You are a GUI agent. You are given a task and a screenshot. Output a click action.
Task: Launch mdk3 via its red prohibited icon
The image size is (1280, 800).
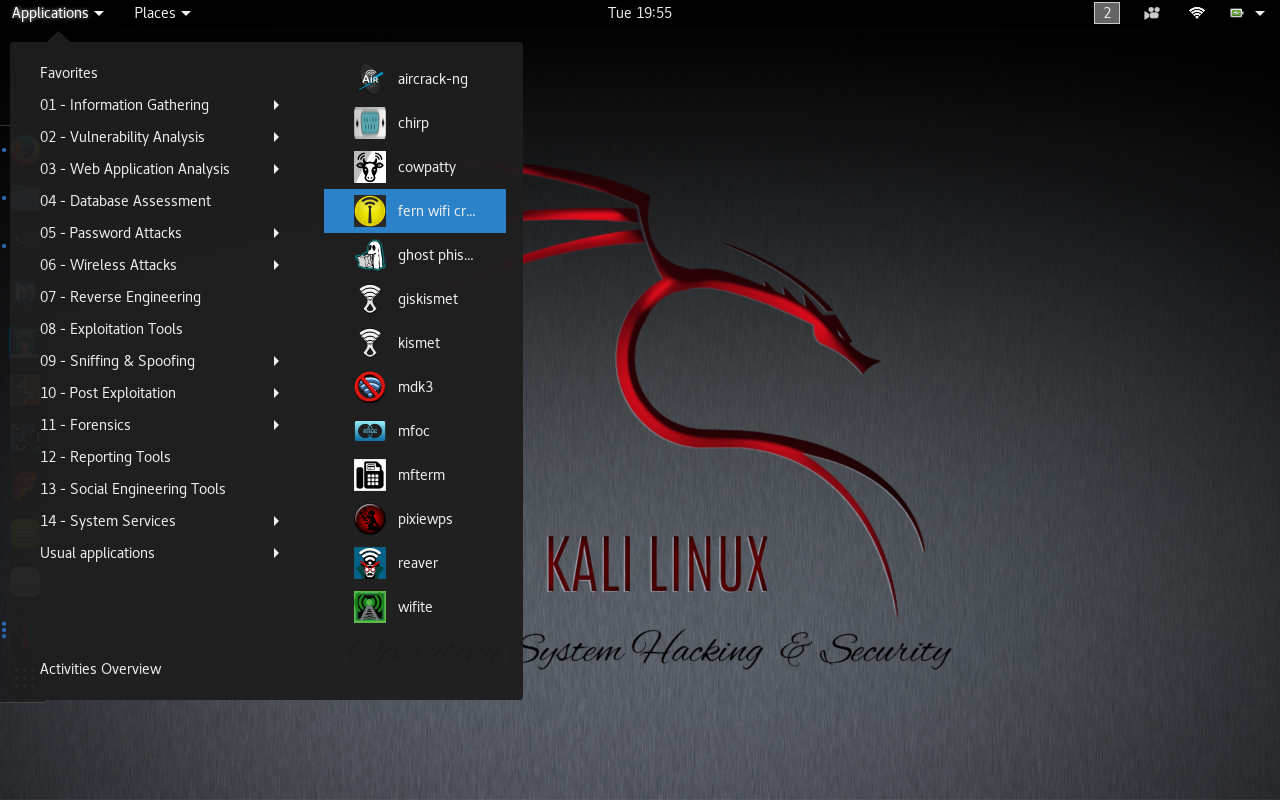pyautogui.click(x=370, y=387)
